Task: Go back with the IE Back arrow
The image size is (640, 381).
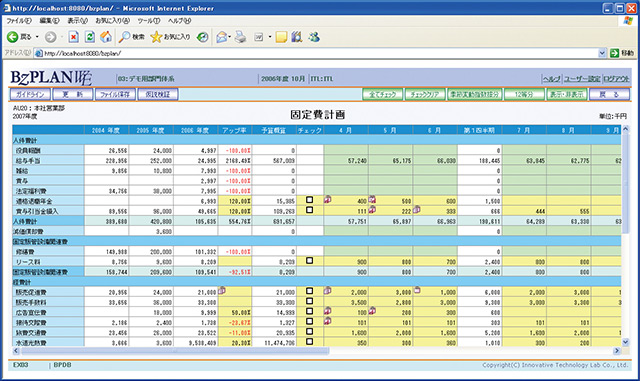Action: click(x=13, y=37)
